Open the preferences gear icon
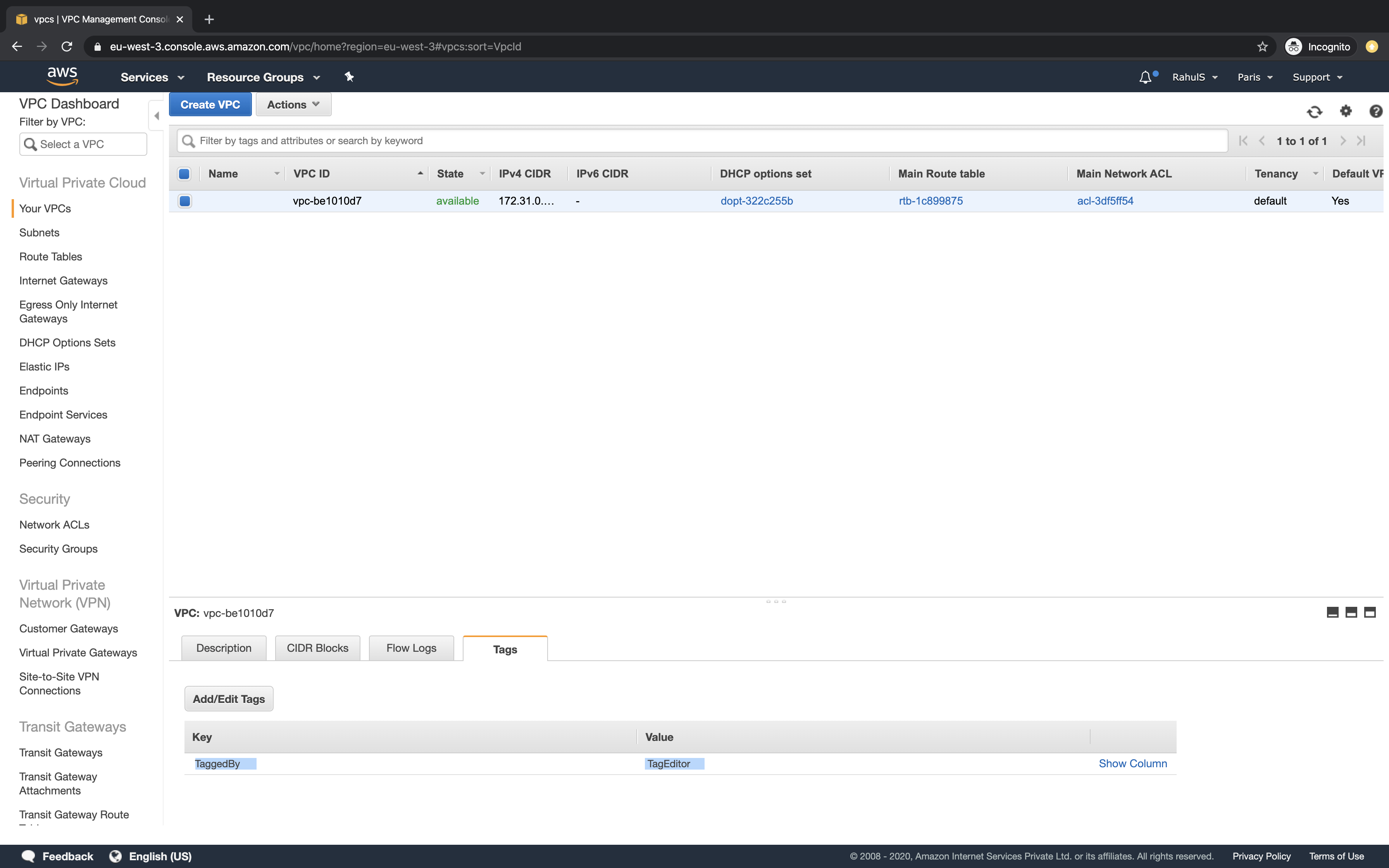This screenshot has height=868, width=1389. click(x=1346, y=111)
